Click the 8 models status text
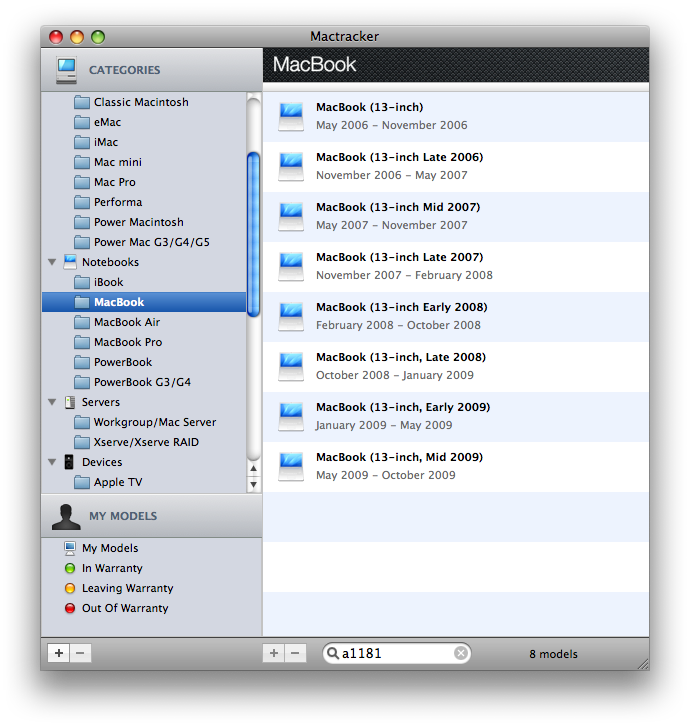This screenshot has width=690, height=726. [553, 654]
